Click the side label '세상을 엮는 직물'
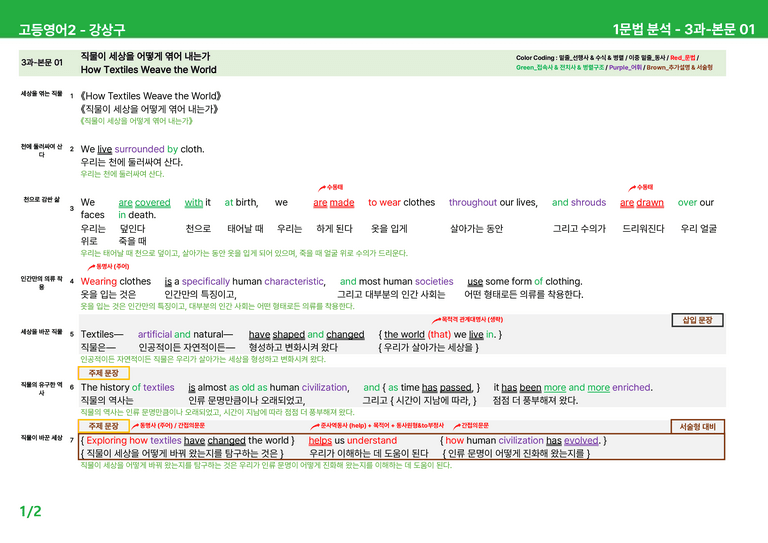 tap(42, 94)
